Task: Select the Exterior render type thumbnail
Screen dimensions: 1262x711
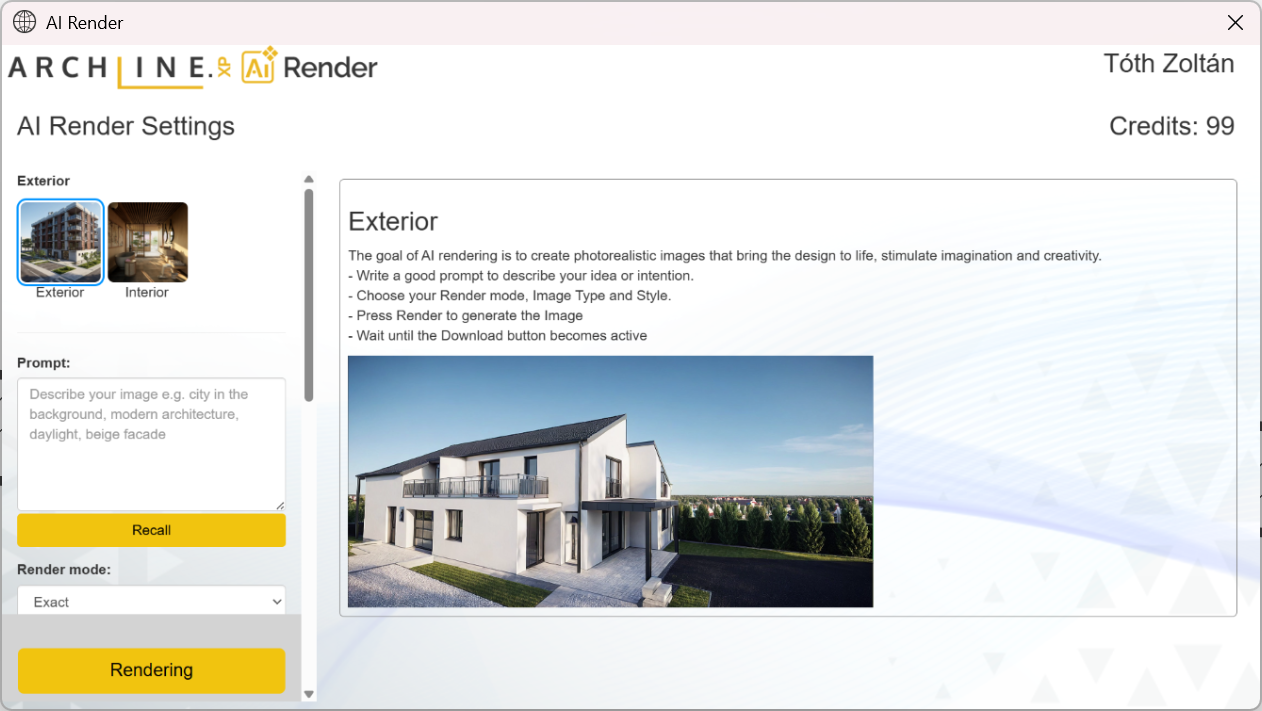Action: (60, 241)
